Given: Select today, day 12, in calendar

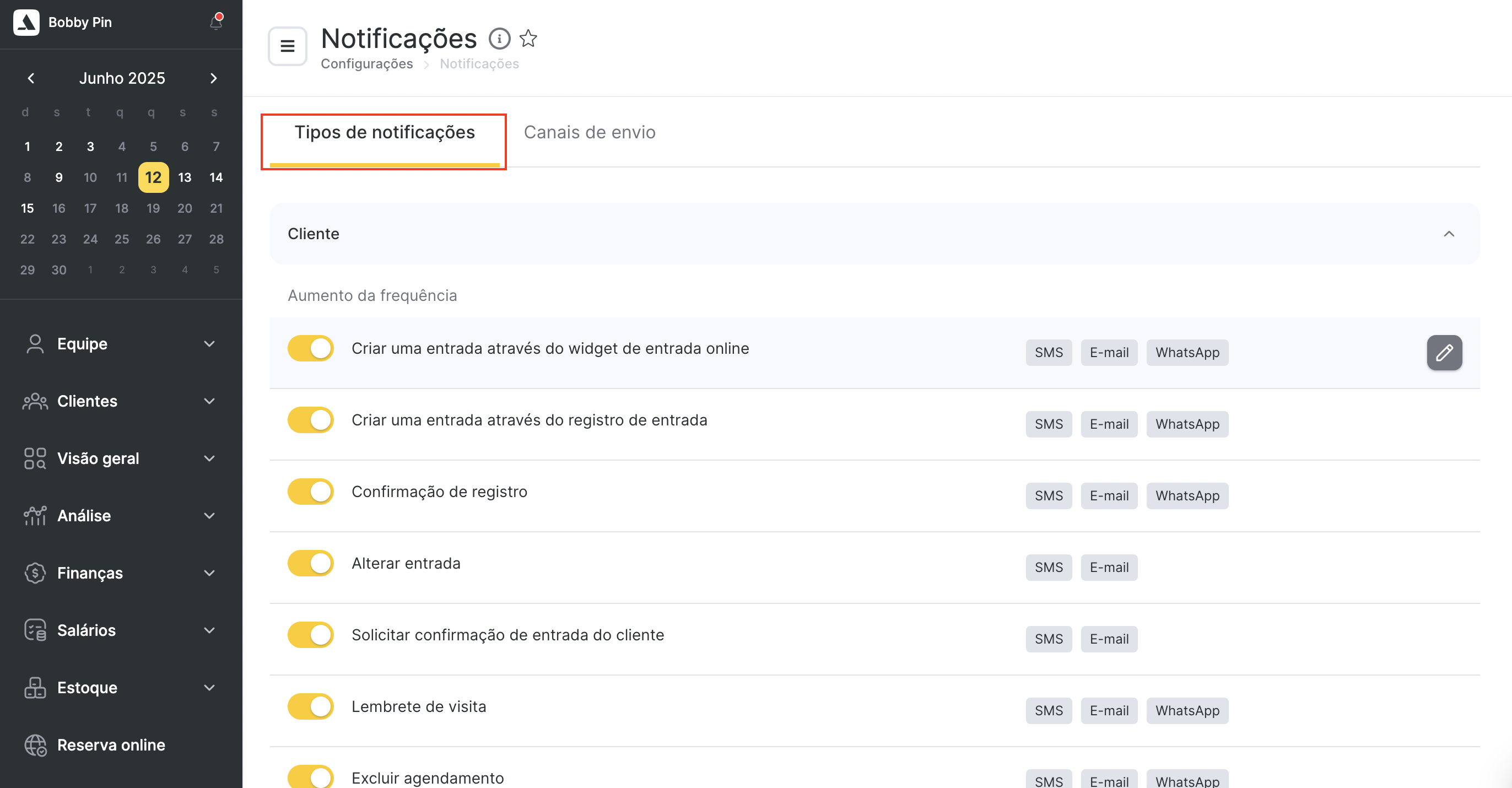Looking at the screenshot, I should (x=153, y=177).
